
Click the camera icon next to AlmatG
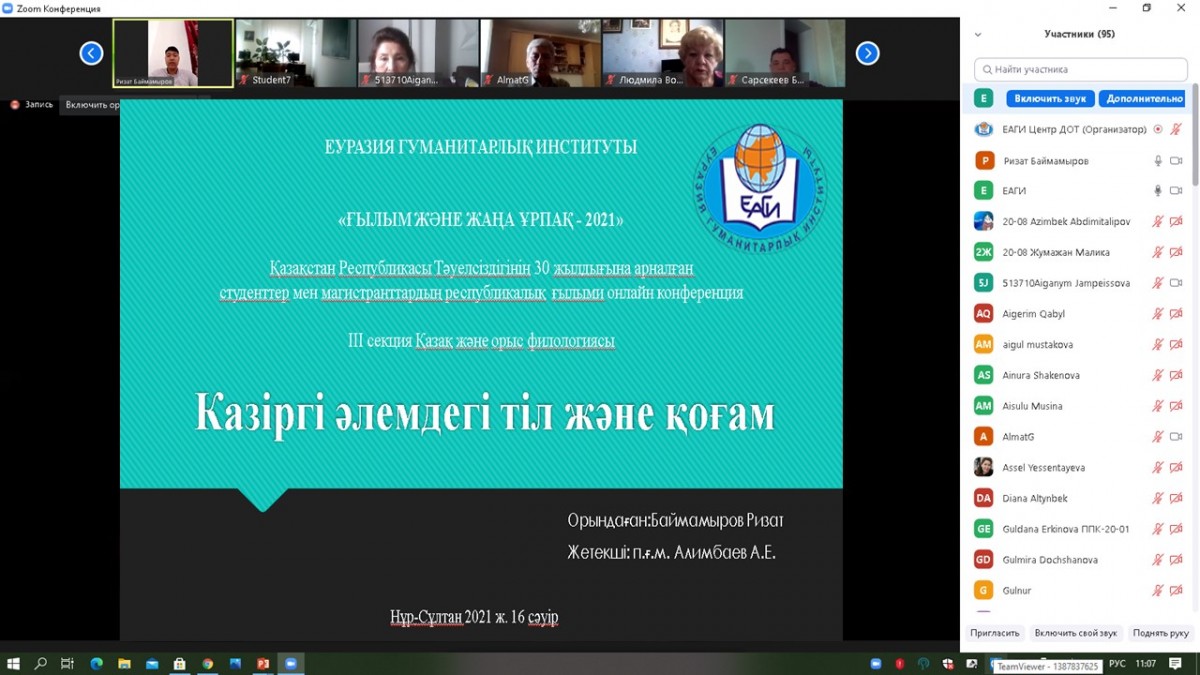click(x=1176, y=437)
